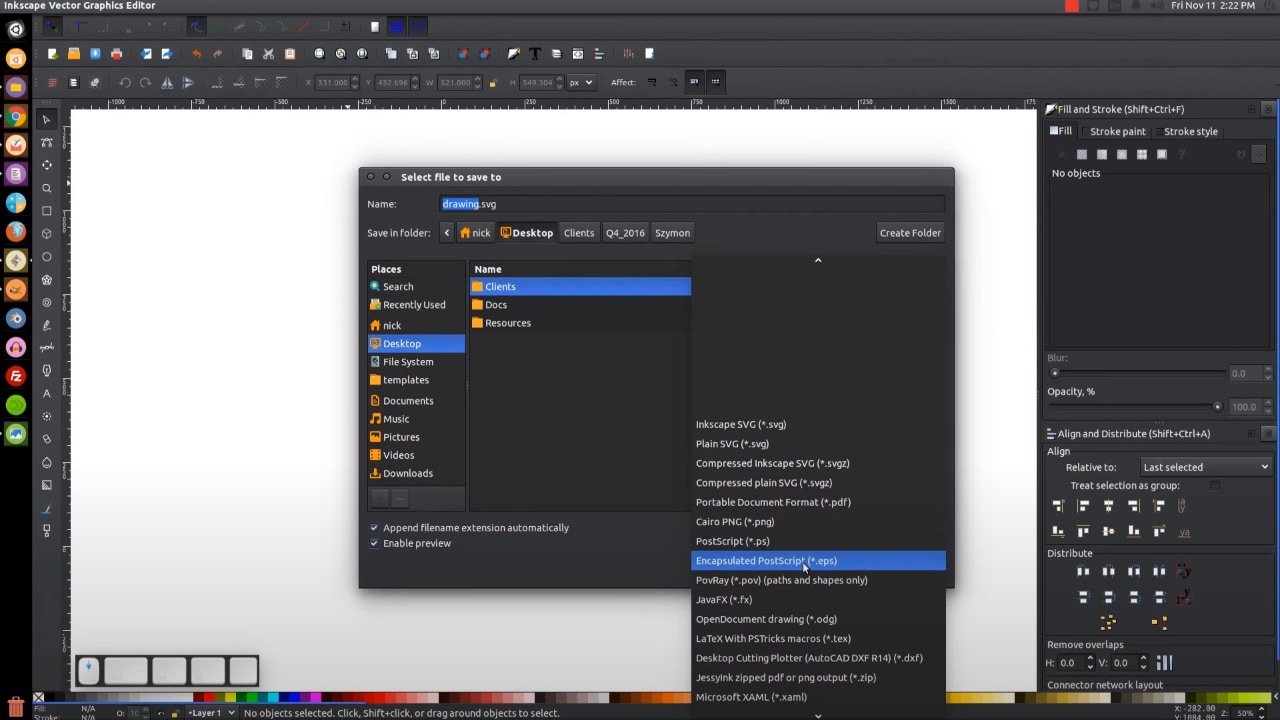Image resolution: width=1280 pixels, height=720 pixels.
Task: Select the Pencil freehand tool
Action: [46, 325]
